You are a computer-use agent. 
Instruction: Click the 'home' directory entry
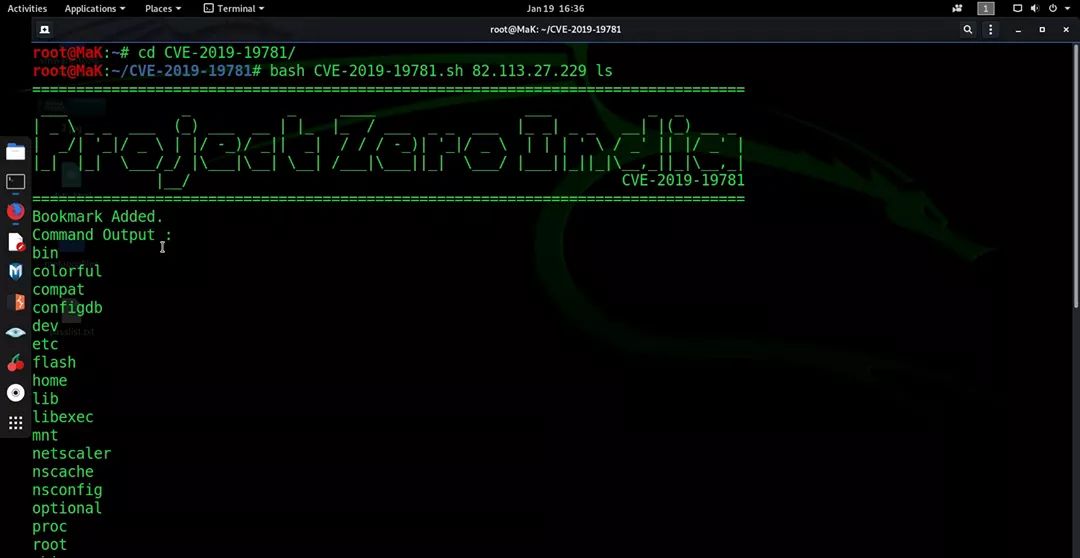pyautogui.click(x=50, y=380)
